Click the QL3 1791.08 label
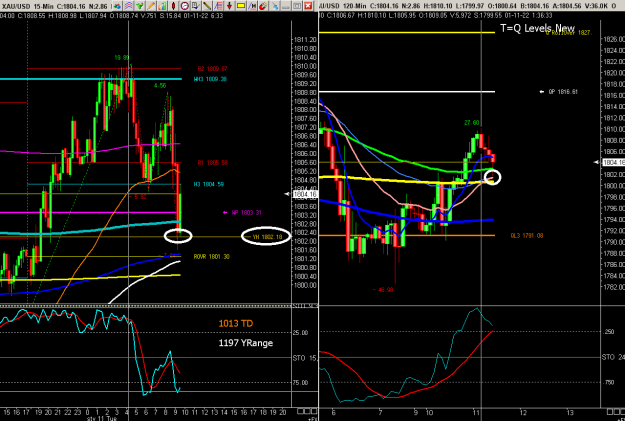625x421 pixels. [527, 236]
